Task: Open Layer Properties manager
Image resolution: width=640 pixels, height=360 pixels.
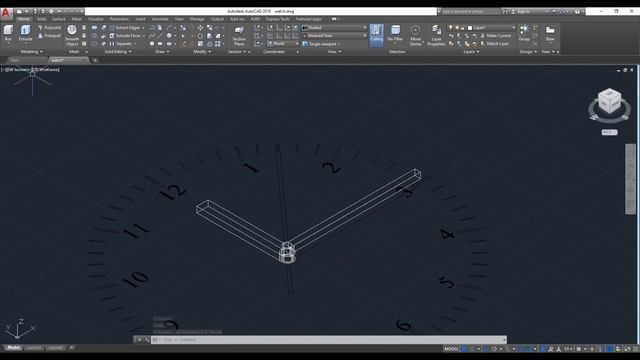Action: 436,35
